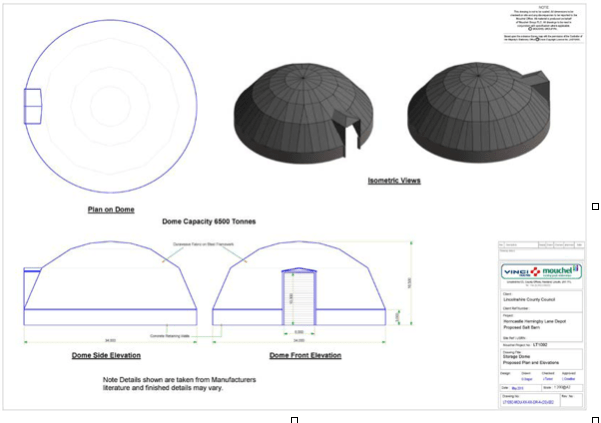Select the bottom-center resize handle
601x423 pixels.
point(294,419)
